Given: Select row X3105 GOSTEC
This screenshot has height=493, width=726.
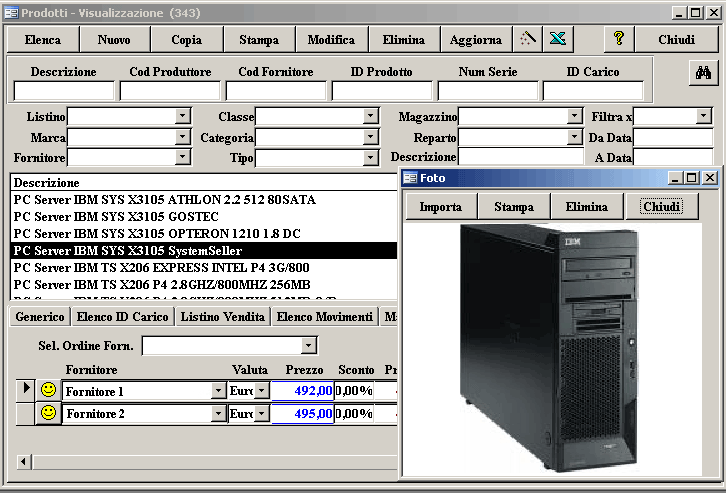Looking at the screenshot, I should click(204, 217).
